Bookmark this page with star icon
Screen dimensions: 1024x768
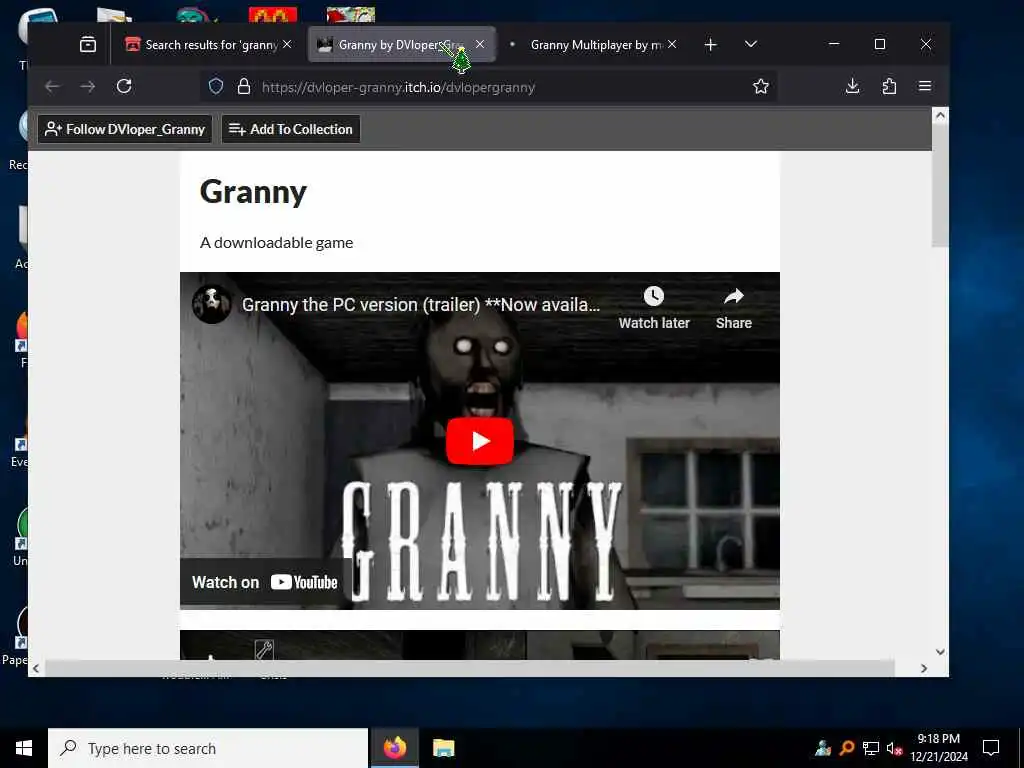[x=760, y=86]
